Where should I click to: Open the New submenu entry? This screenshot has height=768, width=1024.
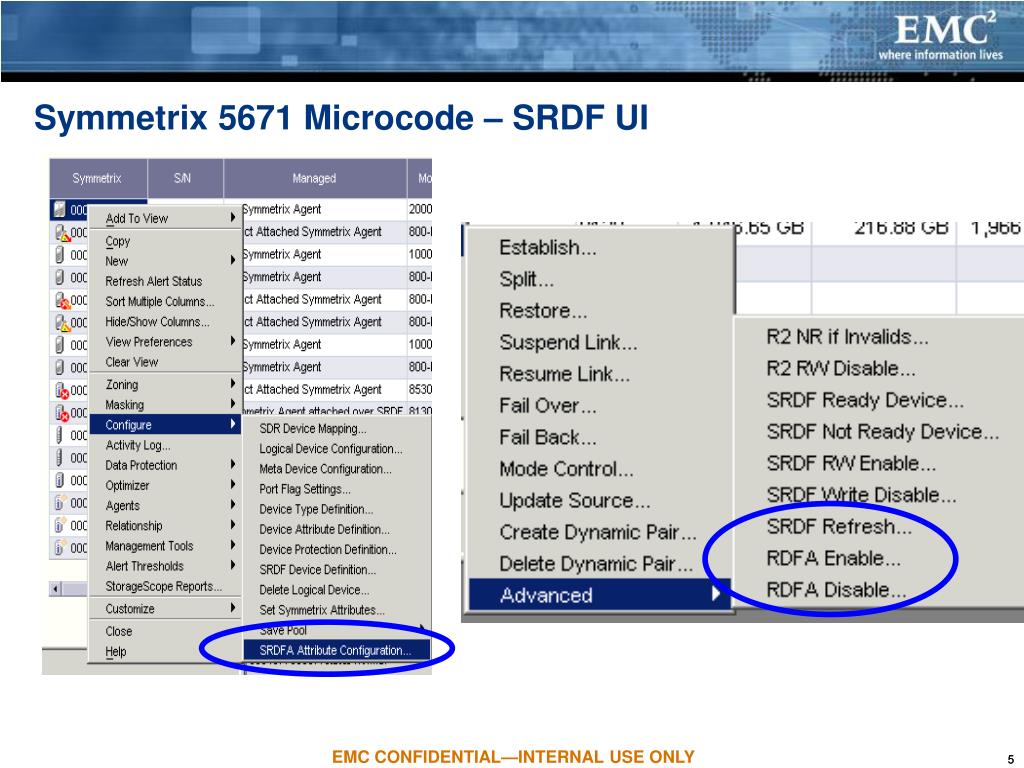(x=165, y=261)
